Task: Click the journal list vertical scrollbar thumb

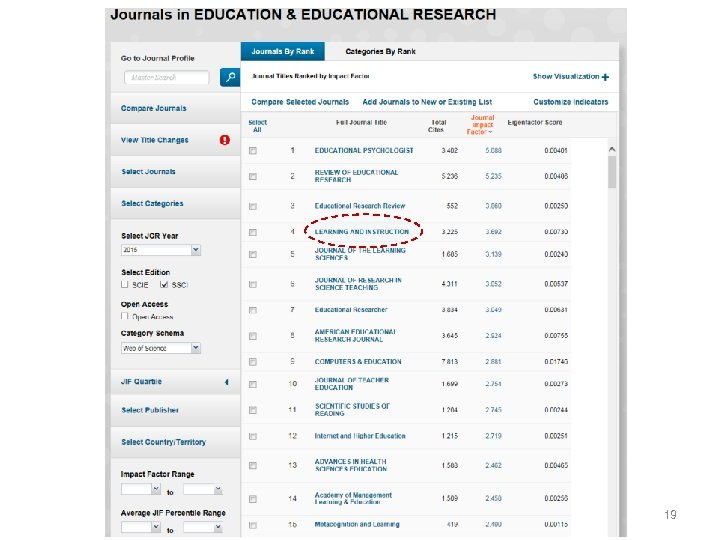Action: 612,172
